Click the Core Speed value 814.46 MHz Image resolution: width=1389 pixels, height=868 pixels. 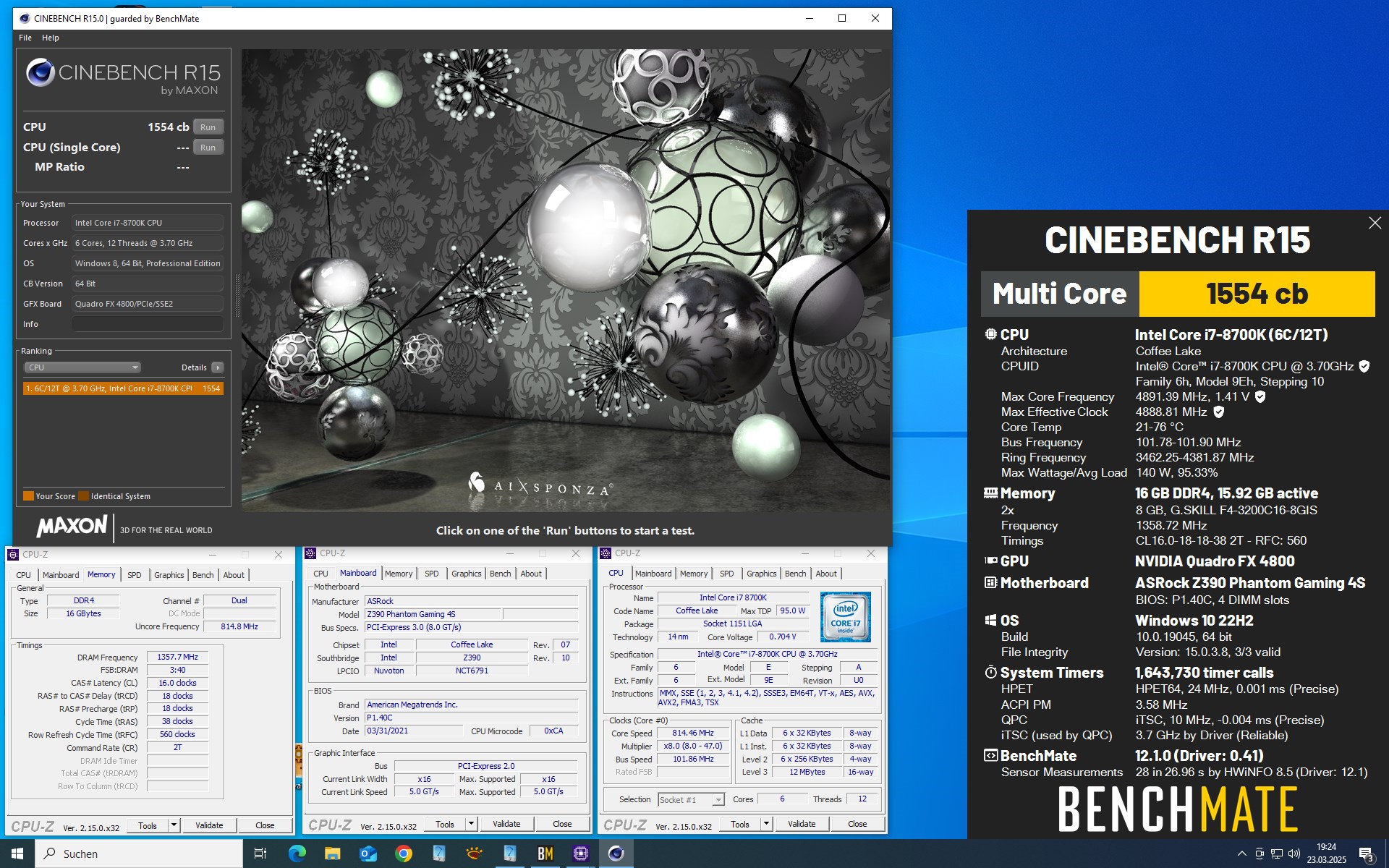point(693,733)
